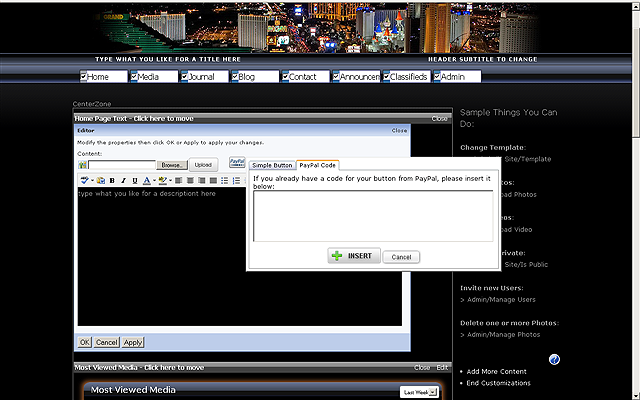
Task: Toggle Italic text formatting
Action: pos(123,180)
